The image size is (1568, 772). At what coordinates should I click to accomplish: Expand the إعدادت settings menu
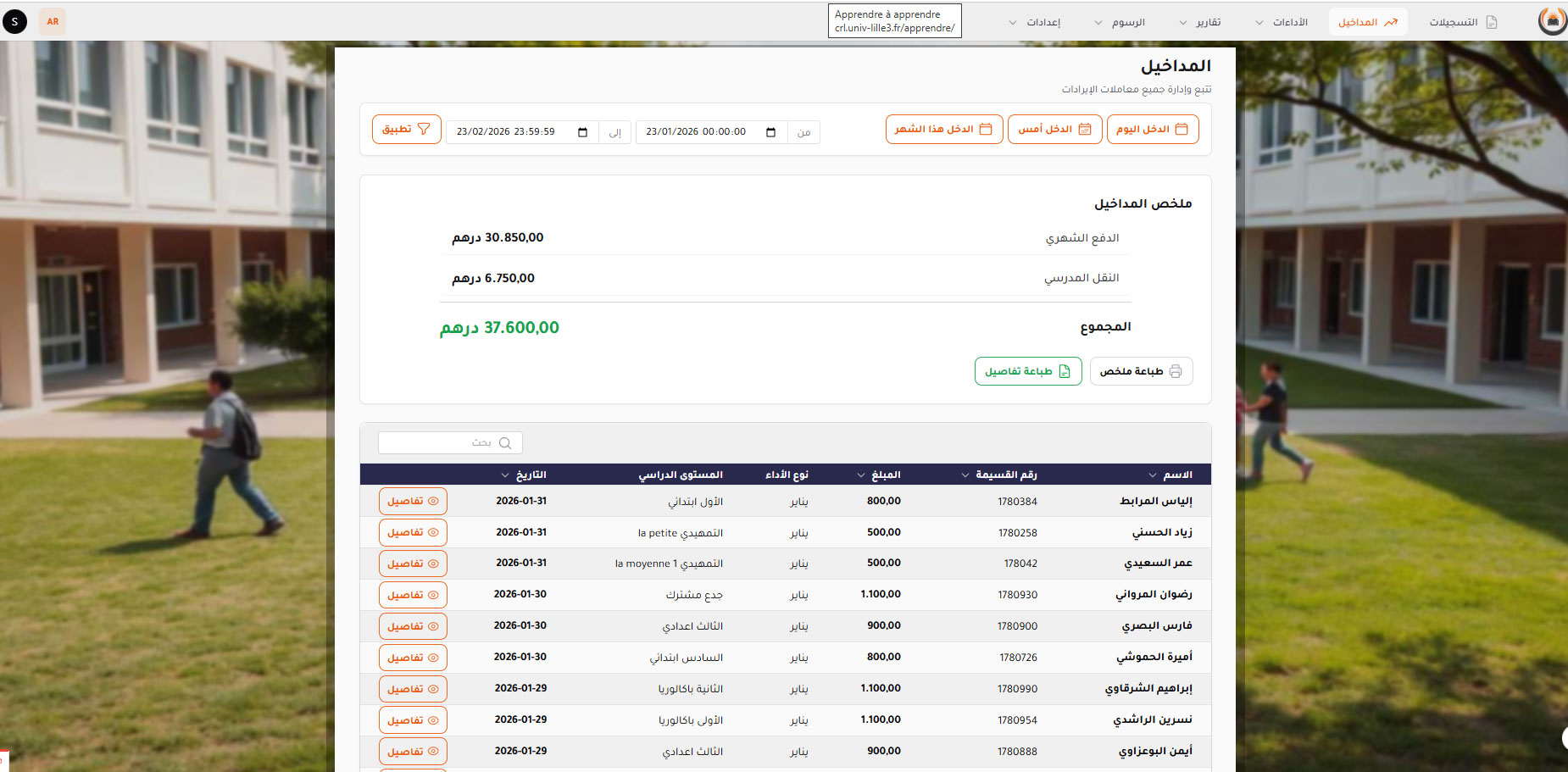1035,22
